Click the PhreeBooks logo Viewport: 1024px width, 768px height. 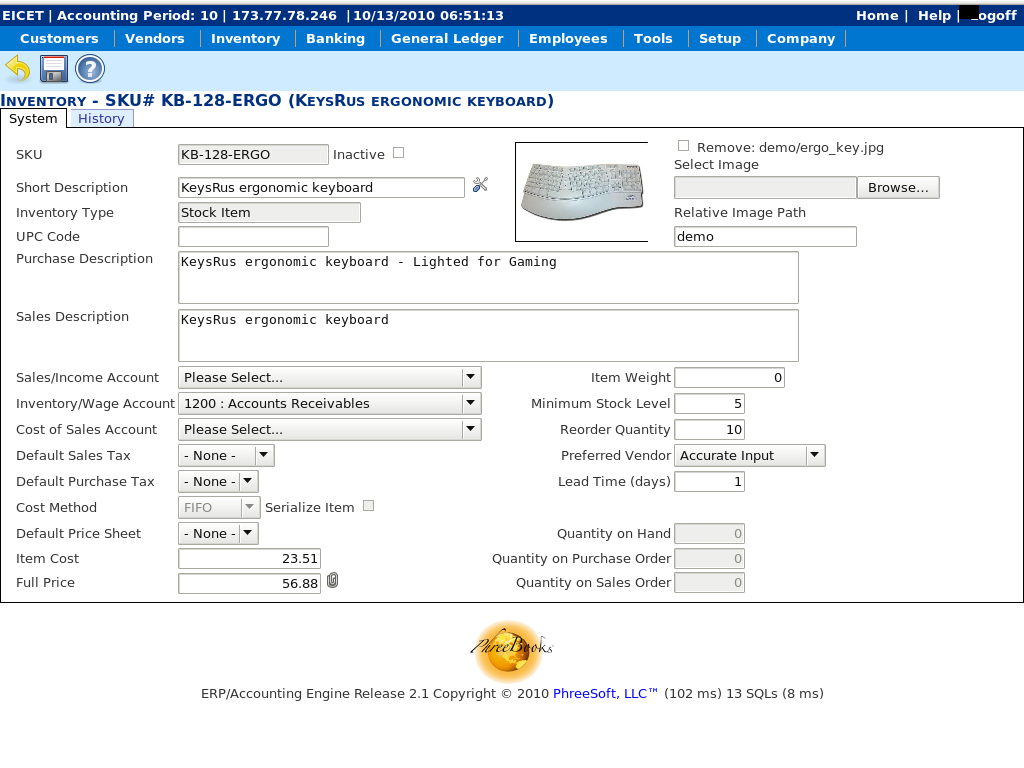click(511, 650)
